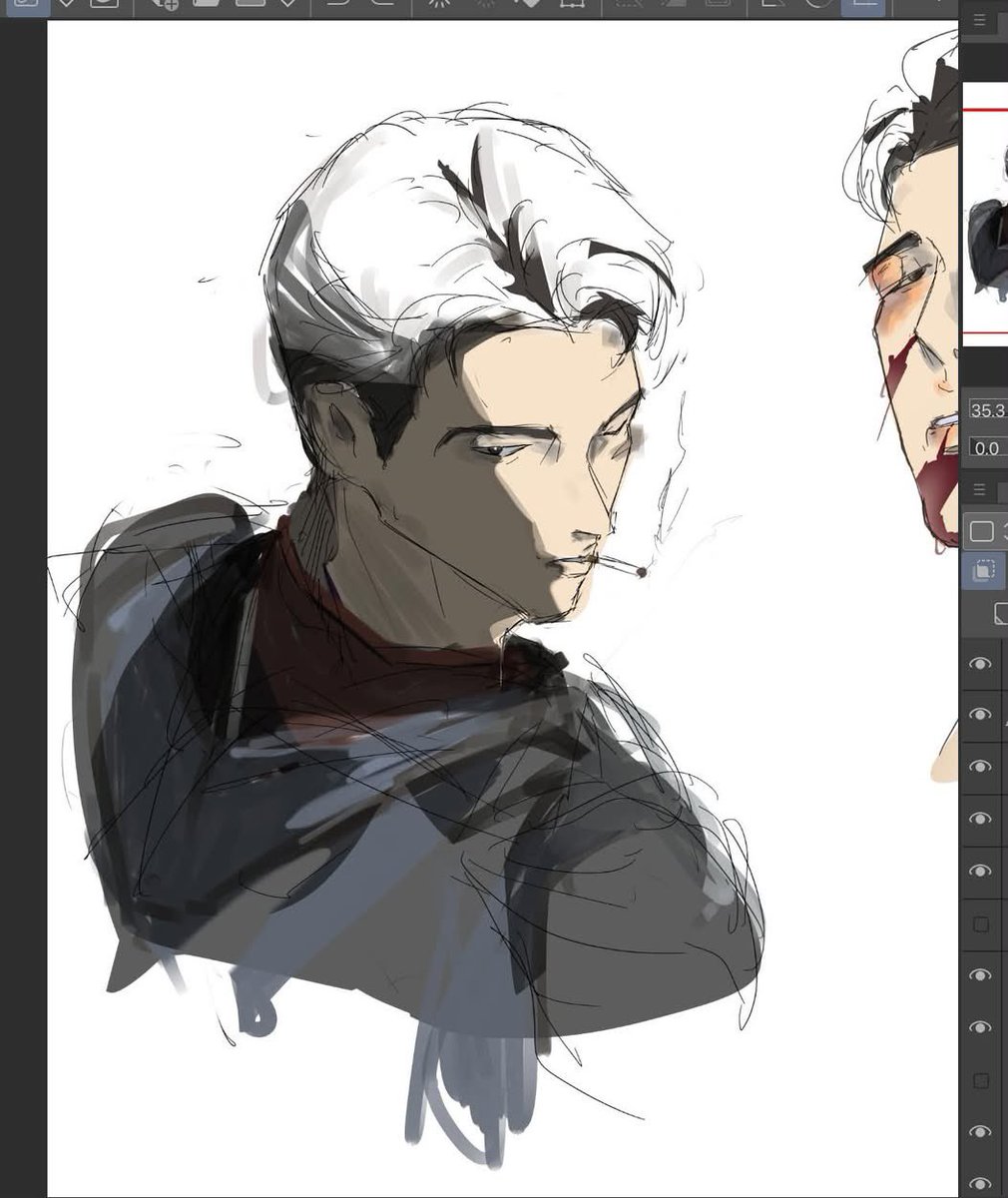Click the rounded-square icon below Layer menu
The width and height of the screenshot is (1008, 1198).
point(982,531)
